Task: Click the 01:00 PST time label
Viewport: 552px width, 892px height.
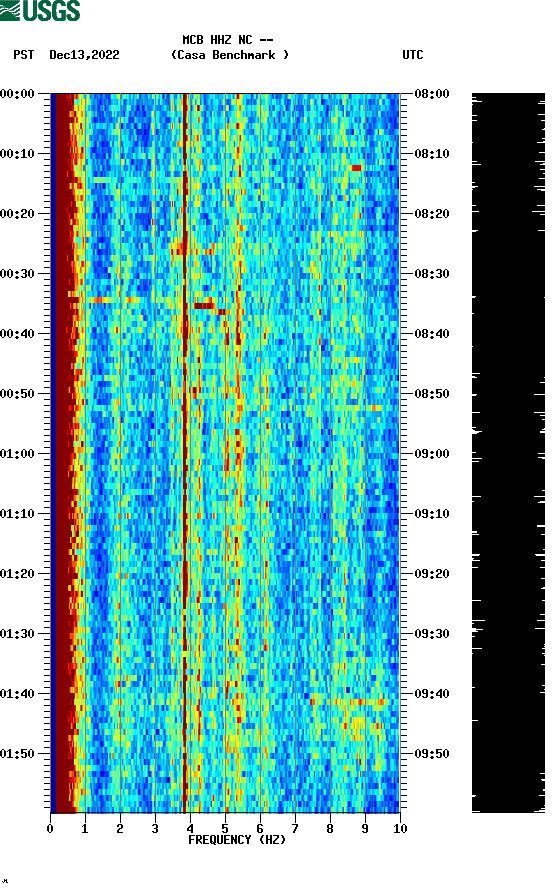Action: click(x=17, y=453)
